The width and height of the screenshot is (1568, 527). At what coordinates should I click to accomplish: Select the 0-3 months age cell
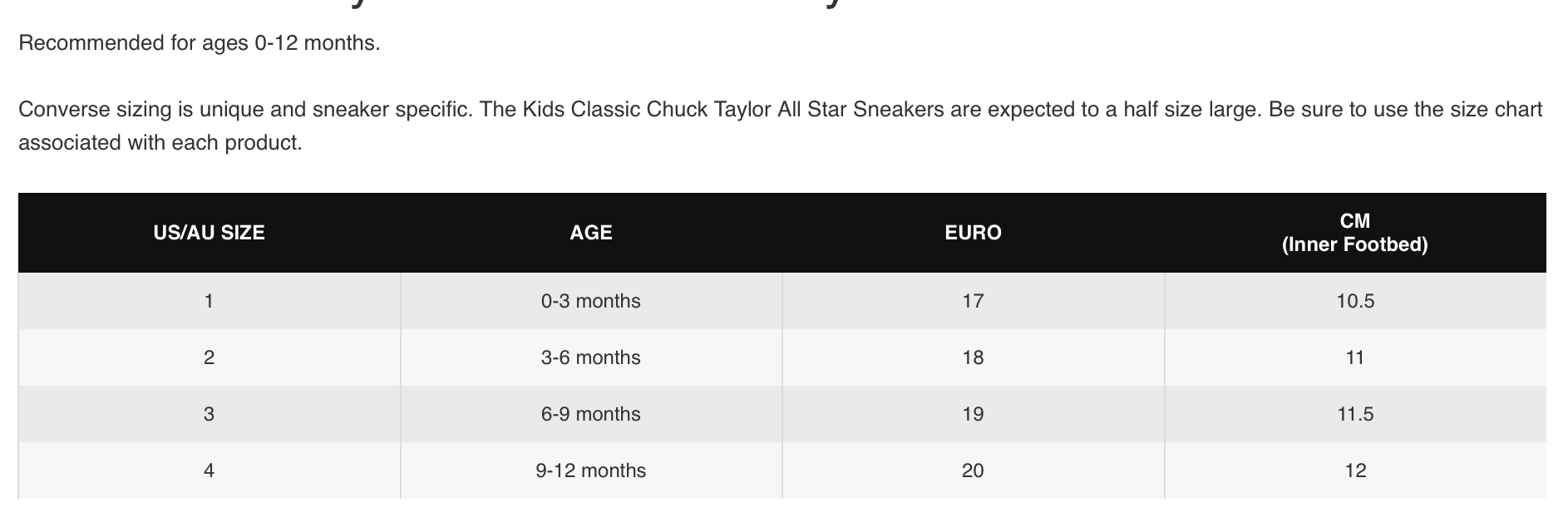[x=590, y=301]
